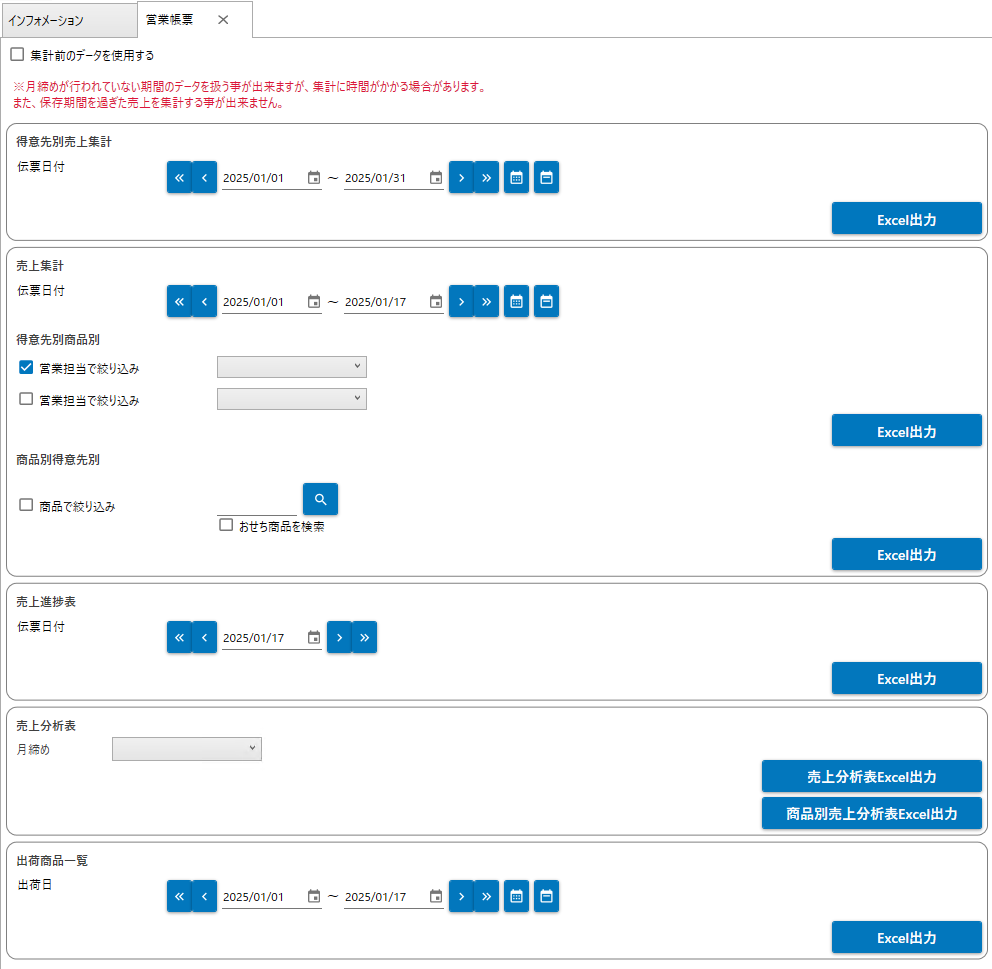Click single-left arrow in 売上進捗表 date row
The image size is (992, 969).
click(x=204, y=637)
